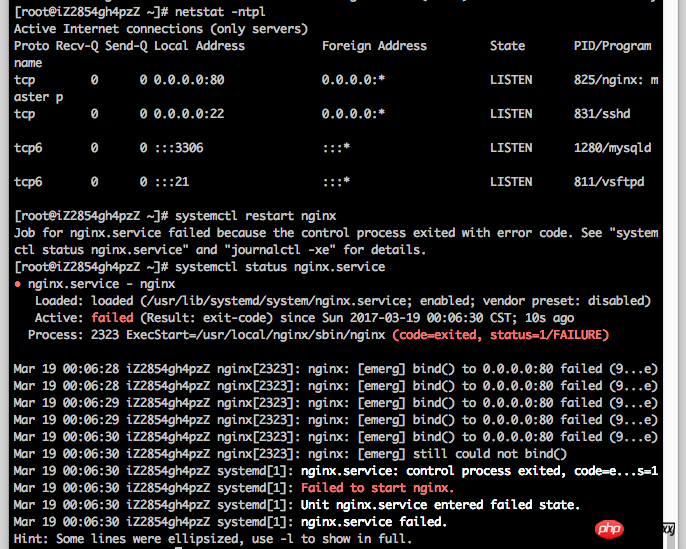The height and width of the screenshot is (549, 686).
Task: Click 'systemctl restart nginx' command text
Action: point(256,216)
